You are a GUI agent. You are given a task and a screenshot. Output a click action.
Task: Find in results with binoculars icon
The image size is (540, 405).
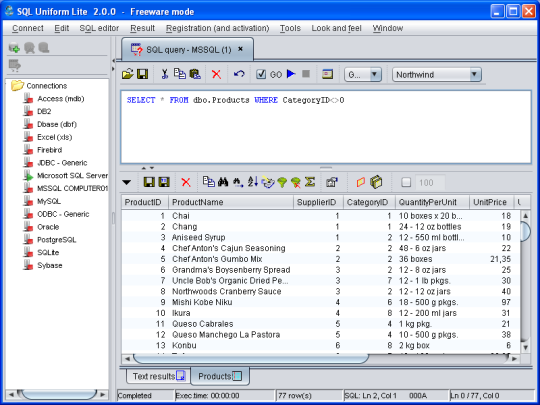223,182
